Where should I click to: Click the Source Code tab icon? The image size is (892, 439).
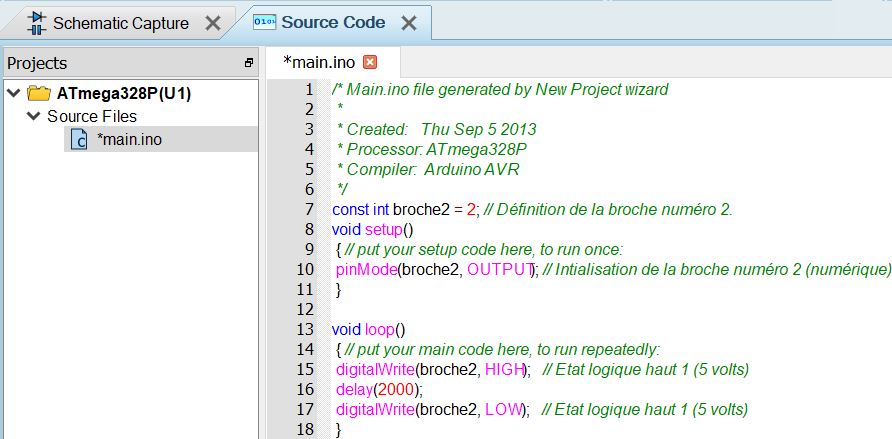click(264, 22)
